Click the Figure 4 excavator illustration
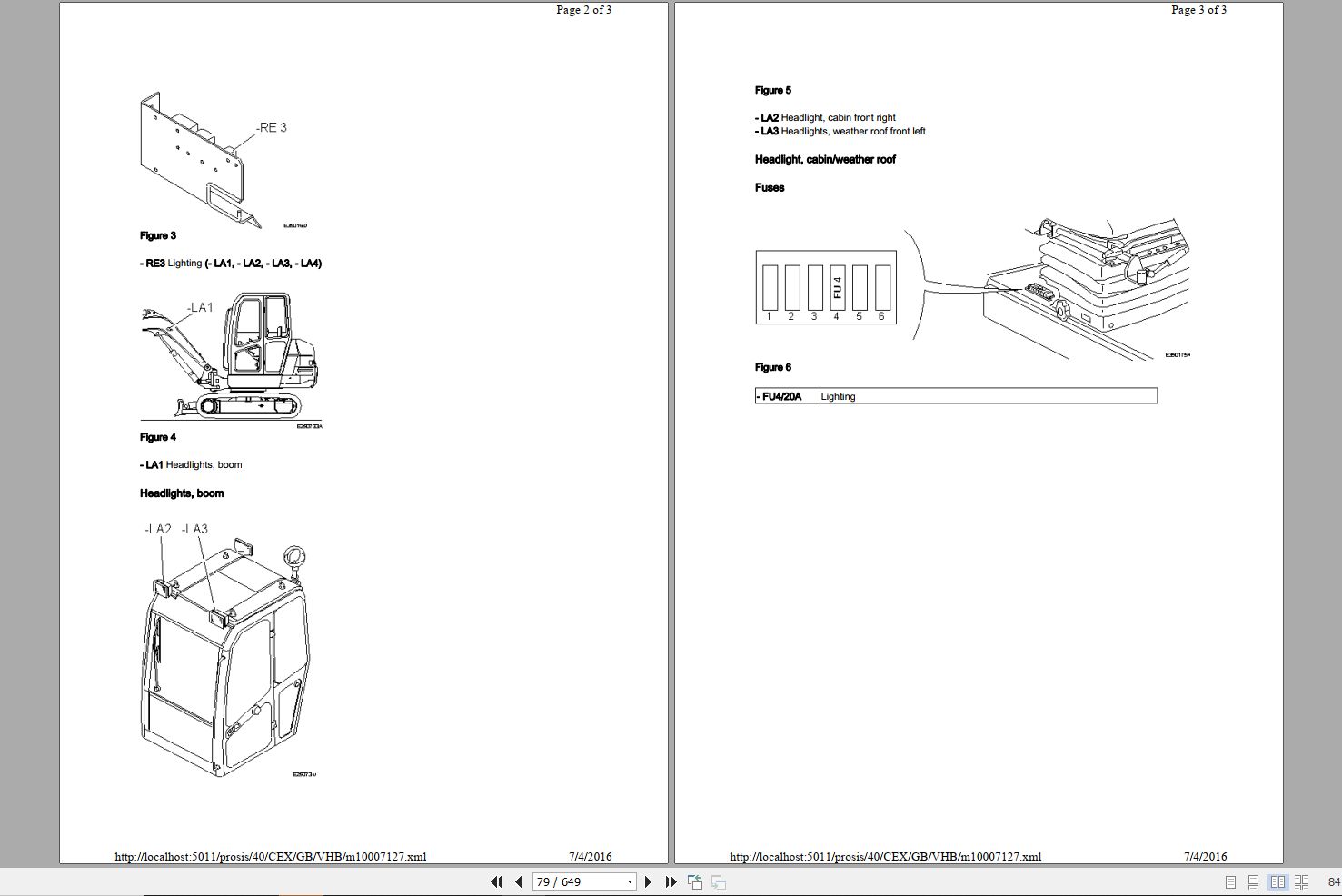1342x896 pixels. pyautogui.click(x=231, y=360)
